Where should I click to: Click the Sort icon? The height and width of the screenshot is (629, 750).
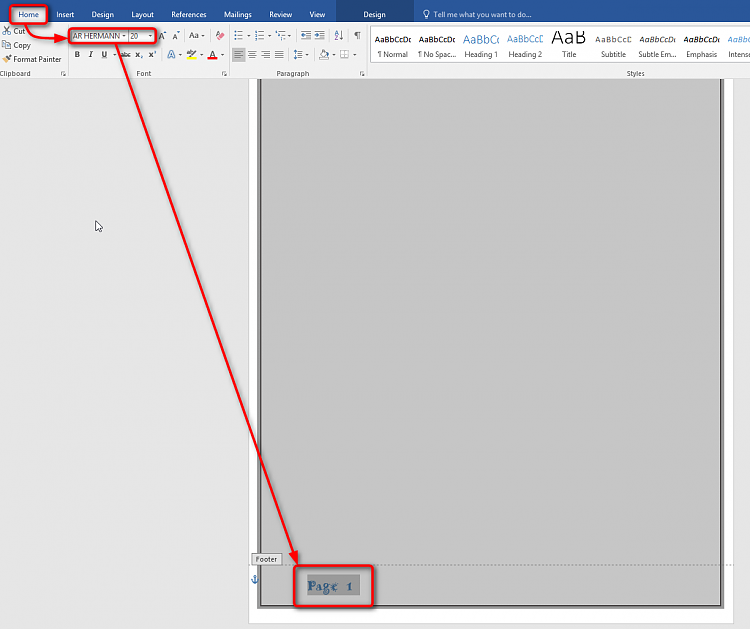click(x=339, y=35)
